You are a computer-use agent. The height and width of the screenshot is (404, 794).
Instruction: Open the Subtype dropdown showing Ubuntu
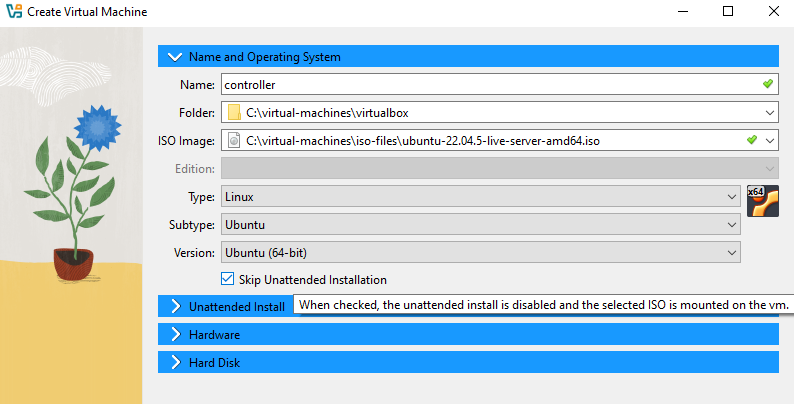pos(480,225)
